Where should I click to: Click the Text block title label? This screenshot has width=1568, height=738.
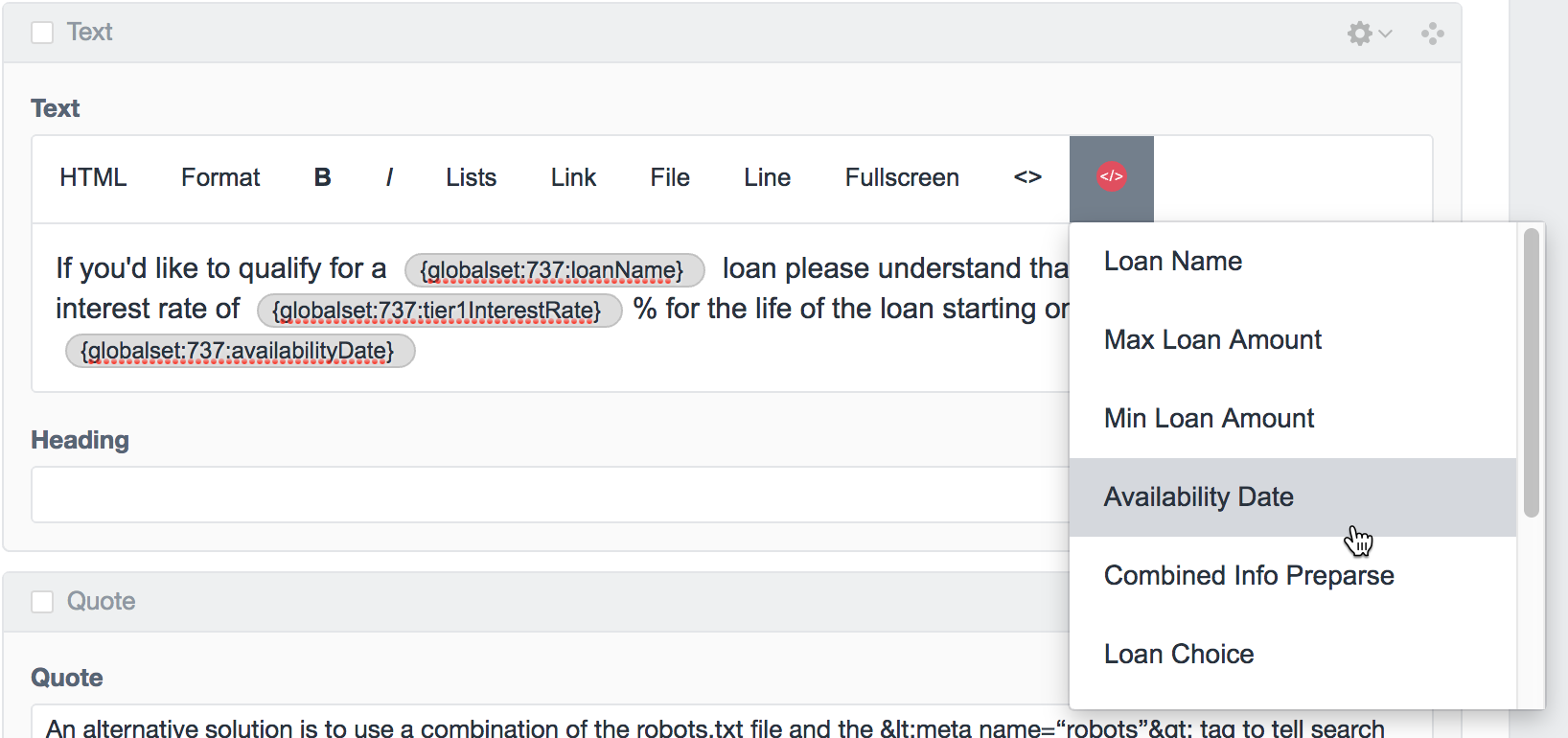[x=89, y=33]
